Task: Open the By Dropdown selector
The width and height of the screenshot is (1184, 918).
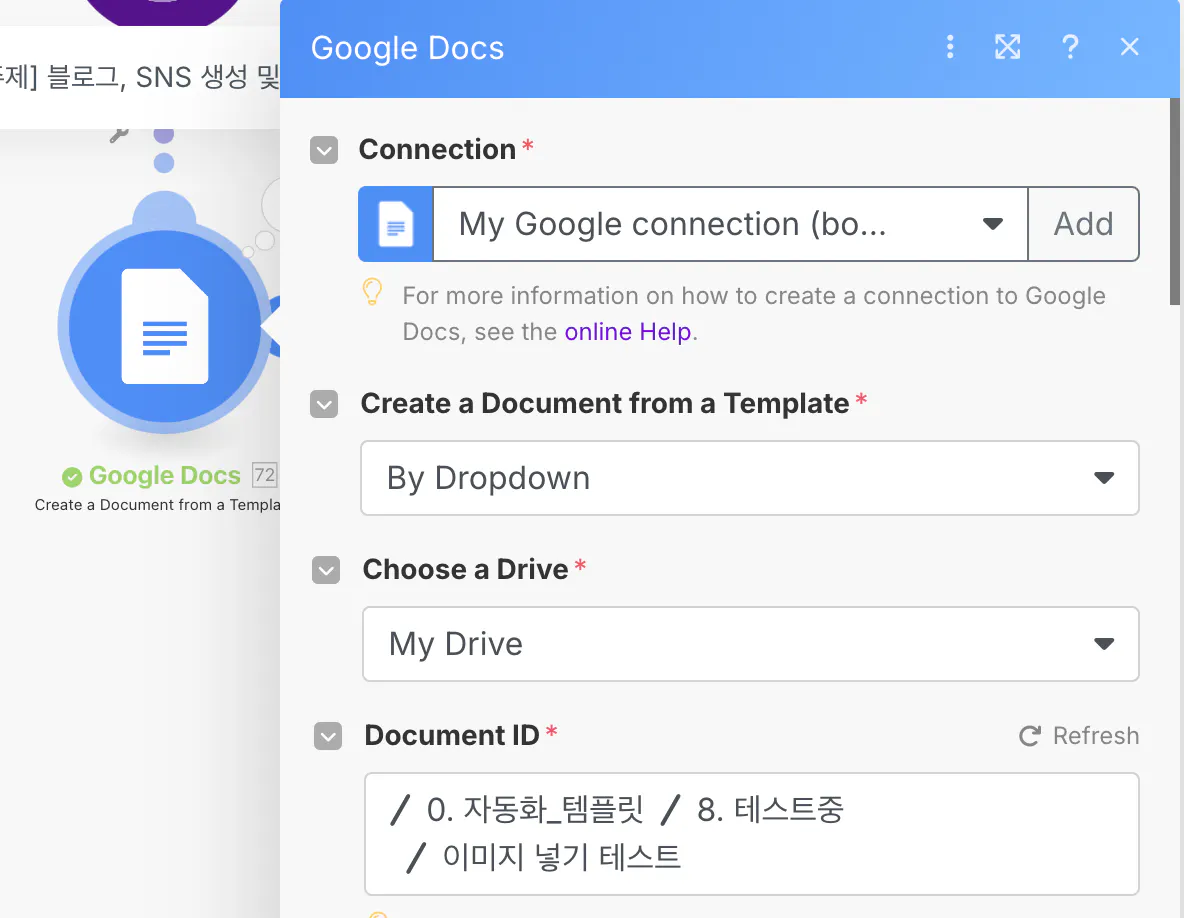Action: [x=750, y=478]
